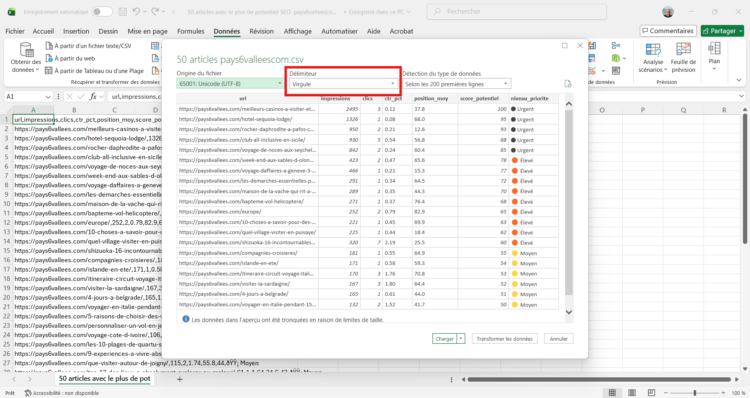This screenshot has width=750, height=398.
Task: Open the Délimiteur dropdown set to Virgule
Action: (343, 84)
